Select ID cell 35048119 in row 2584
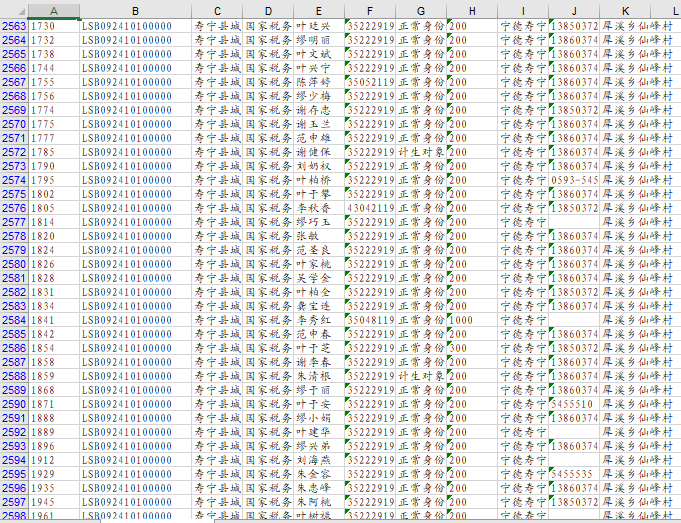The width and height of the screenshot is (681, 523). pyautogui.click(x=370, y=320)
